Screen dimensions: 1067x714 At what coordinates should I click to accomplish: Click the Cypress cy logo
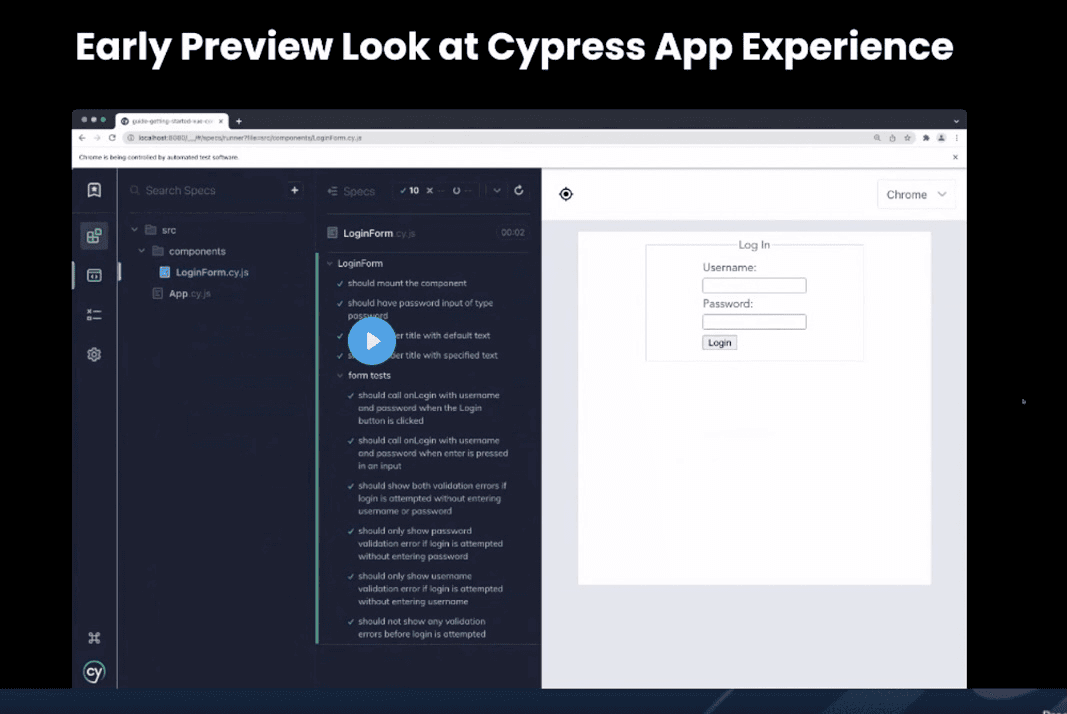pyautogui.click(x=94, y=672)
